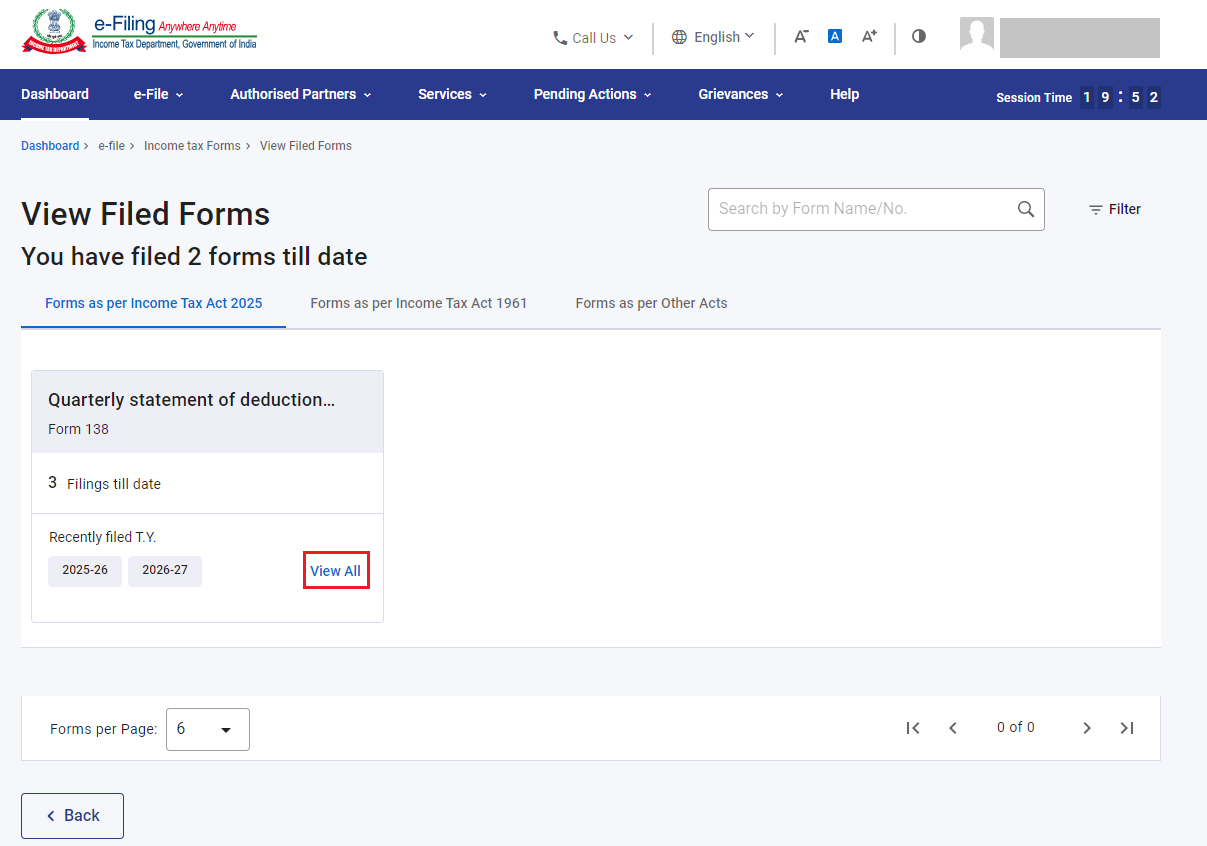The image size is (1207, 846).
Task: Click the Dashboard breadcrumb link
Action: click(x=50, y=146)
